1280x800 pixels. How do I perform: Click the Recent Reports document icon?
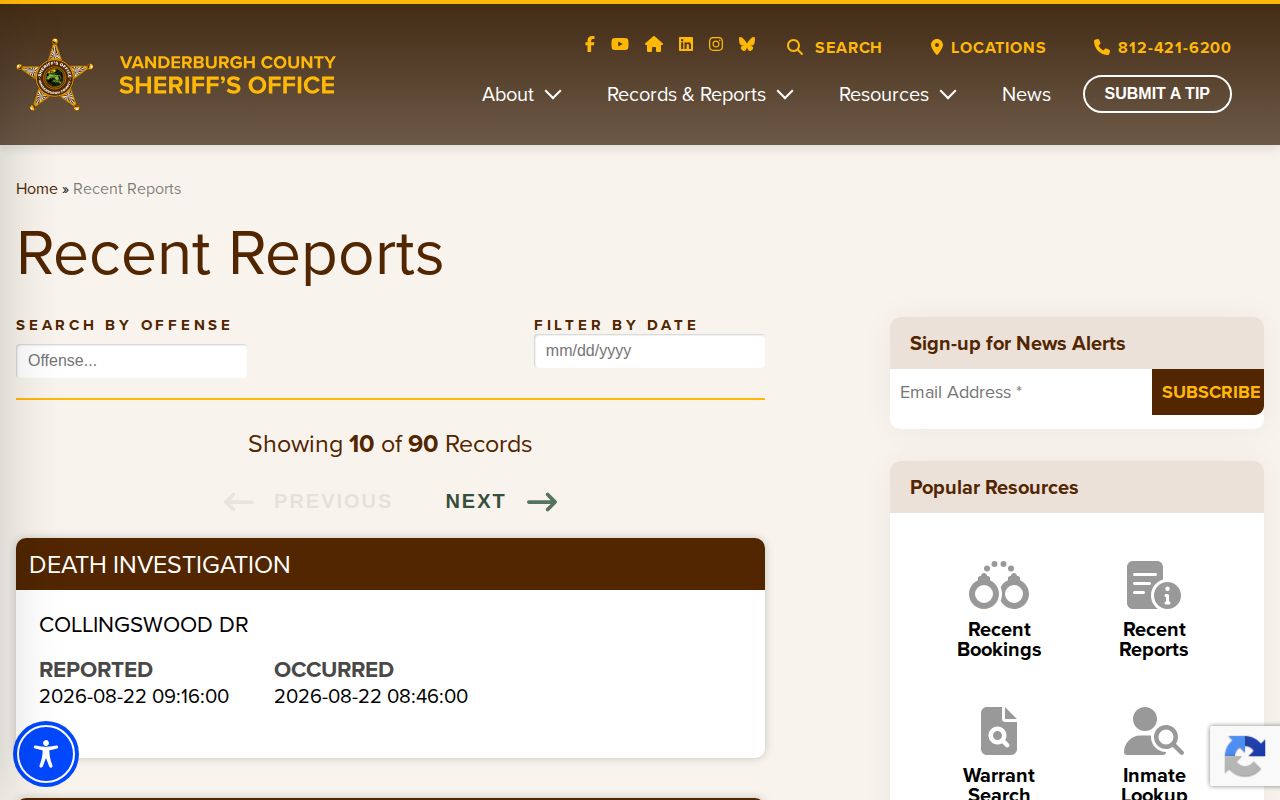click(x=1154, y=585)
